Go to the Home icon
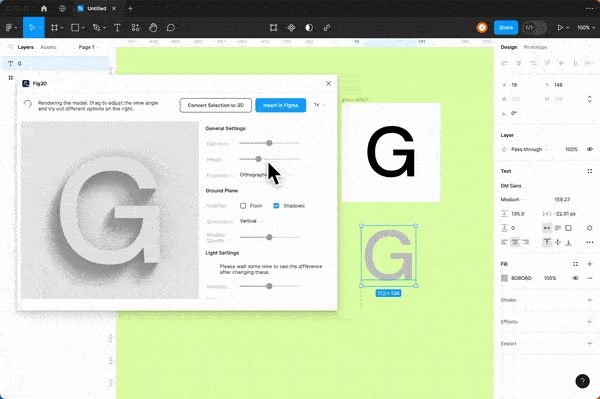The image size is (600, 399). 44,8
